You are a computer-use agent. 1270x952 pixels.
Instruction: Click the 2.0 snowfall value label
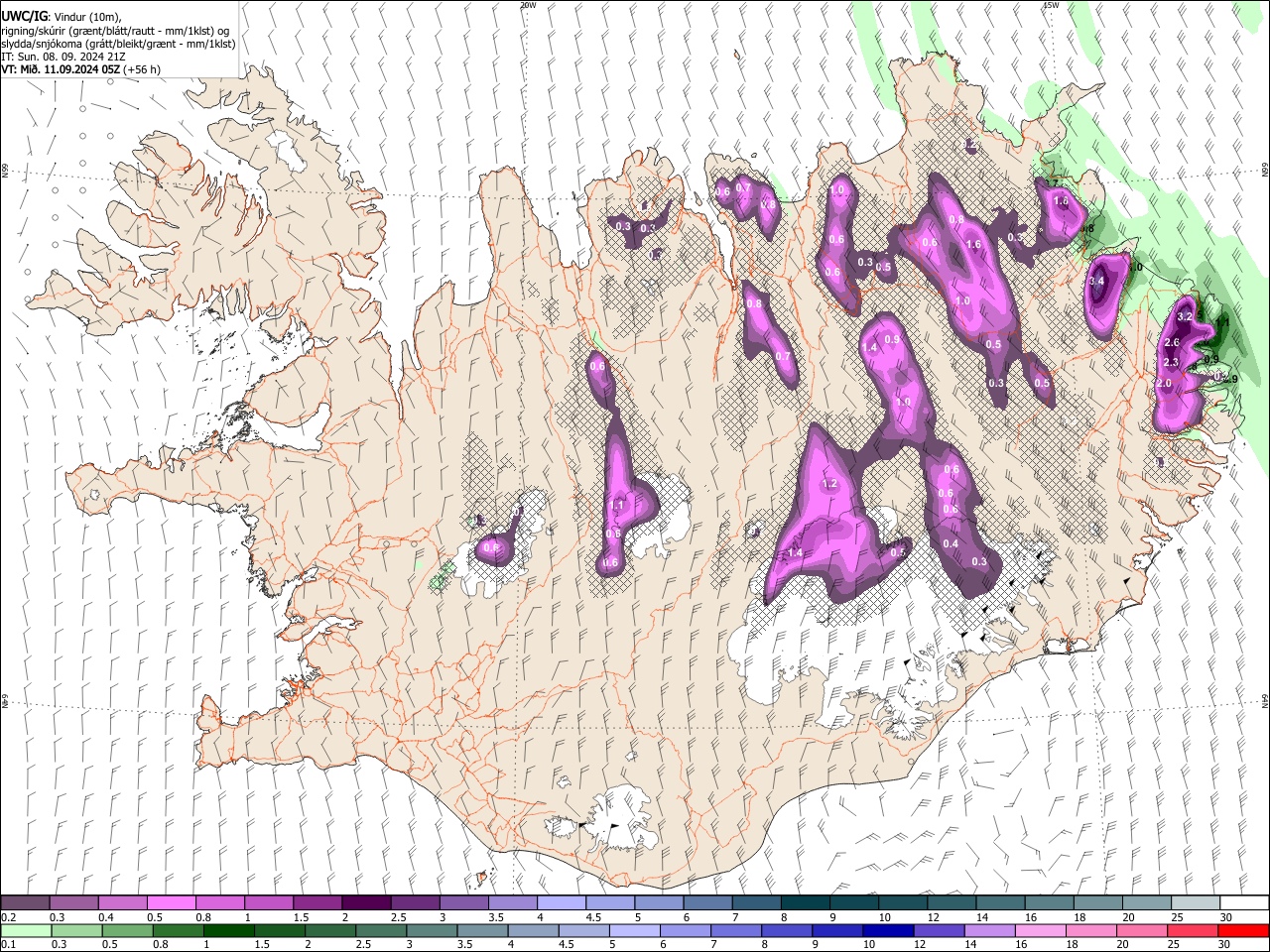point(1165,383)
